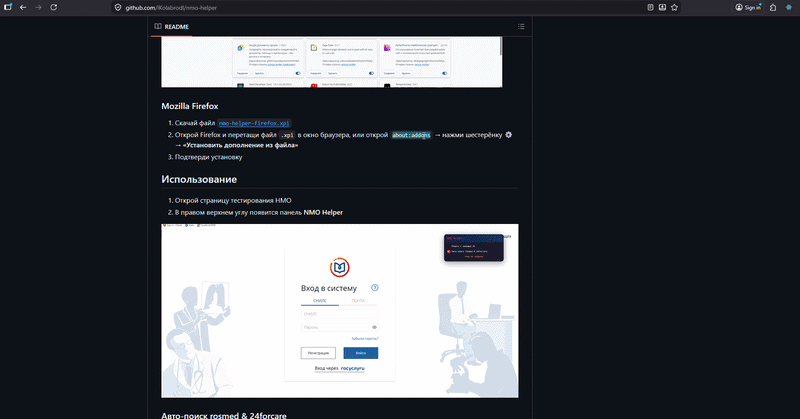Click the Использование section heading
The image size is (800, 419).
[x=199, y=179]
